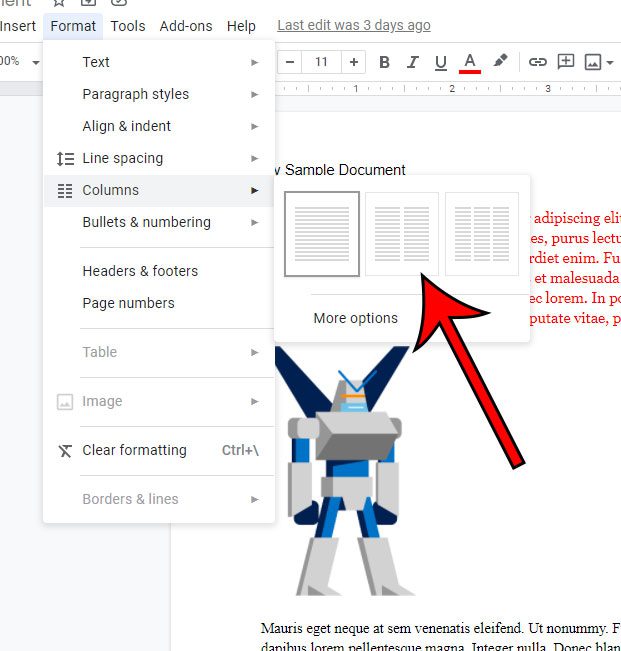Choose the two column layout thumbnail

(x=402, y=234)
